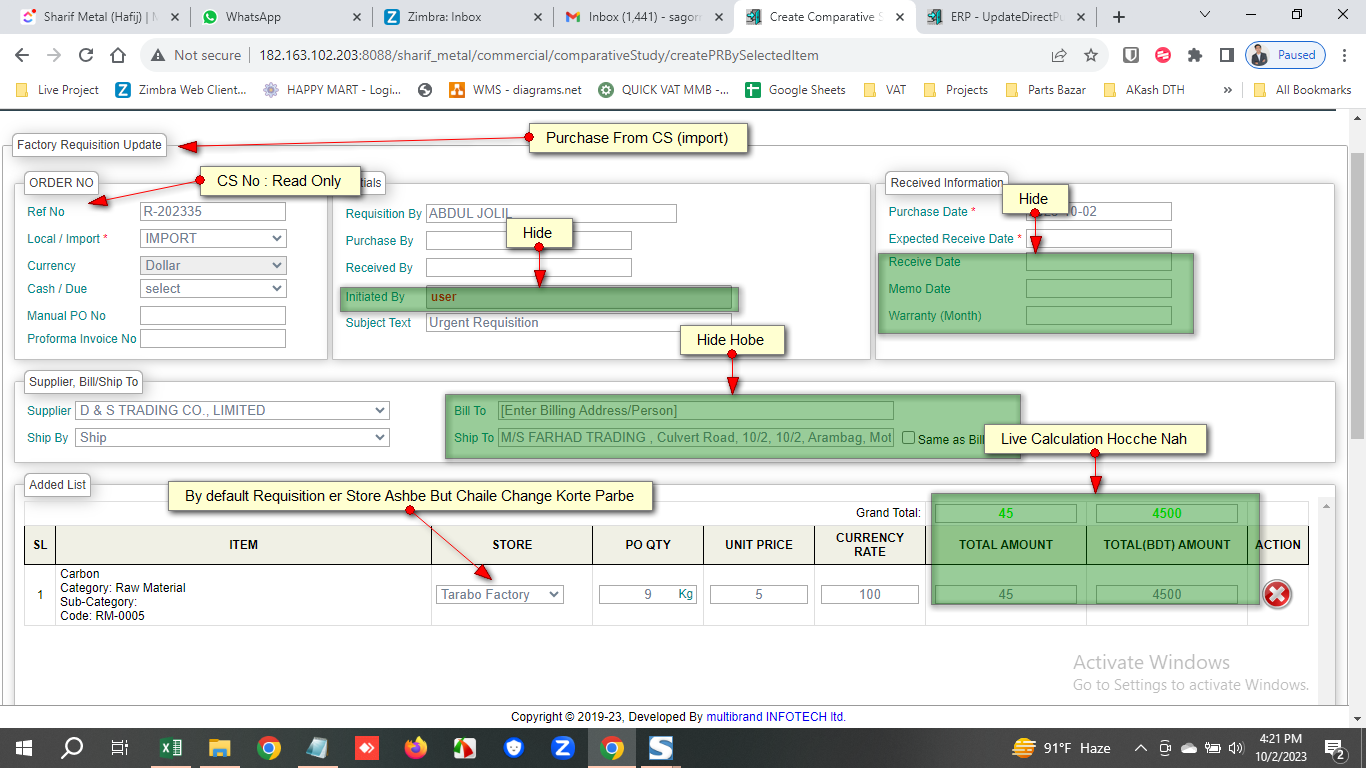This screenshot has width=1366, height=768.
Task: Toggle the Same as Bill To checkbox
Action: tap(908, 438)
